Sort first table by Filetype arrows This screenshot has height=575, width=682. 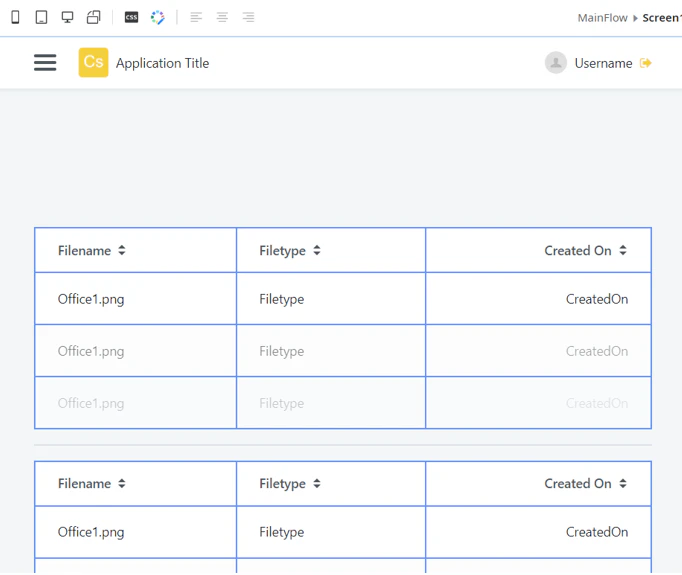(x=317, y=250)
